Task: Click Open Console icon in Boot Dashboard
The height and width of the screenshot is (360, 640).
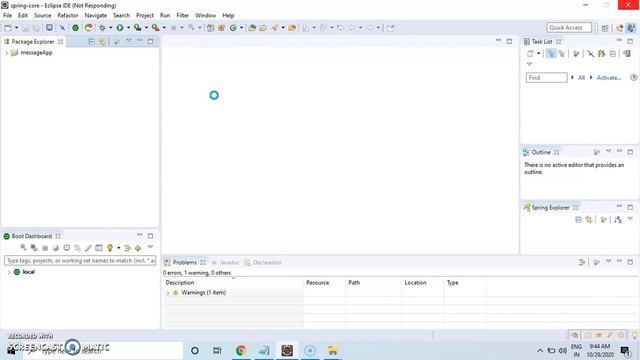Action: 67,248
